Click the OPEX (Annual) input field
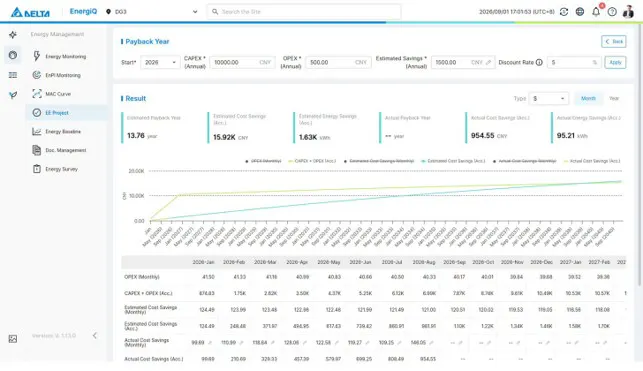Viewport: 643px width, 371px height. click(338, 62)
